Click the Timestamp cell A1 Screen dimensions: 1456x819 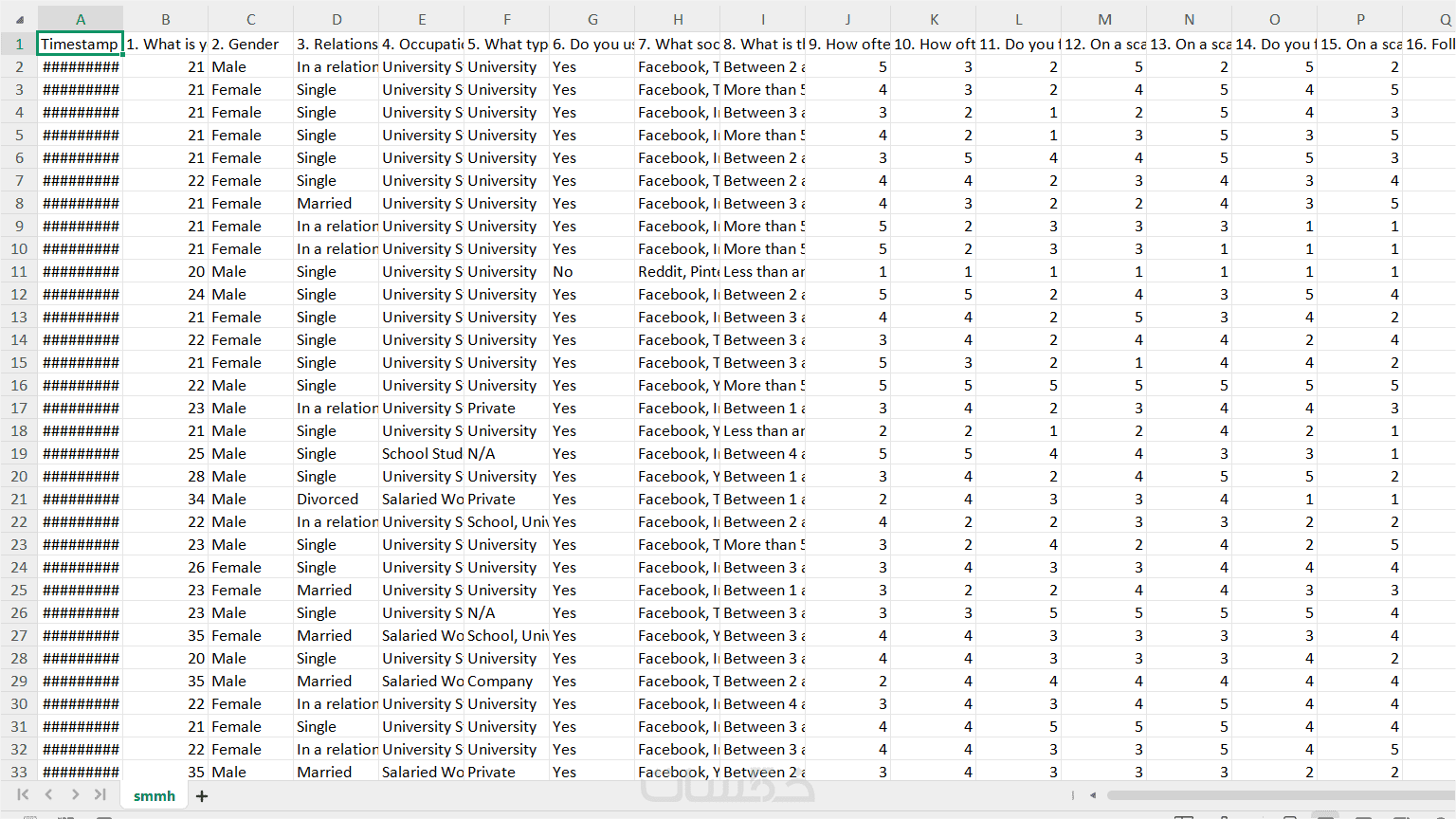pos(81,44)
